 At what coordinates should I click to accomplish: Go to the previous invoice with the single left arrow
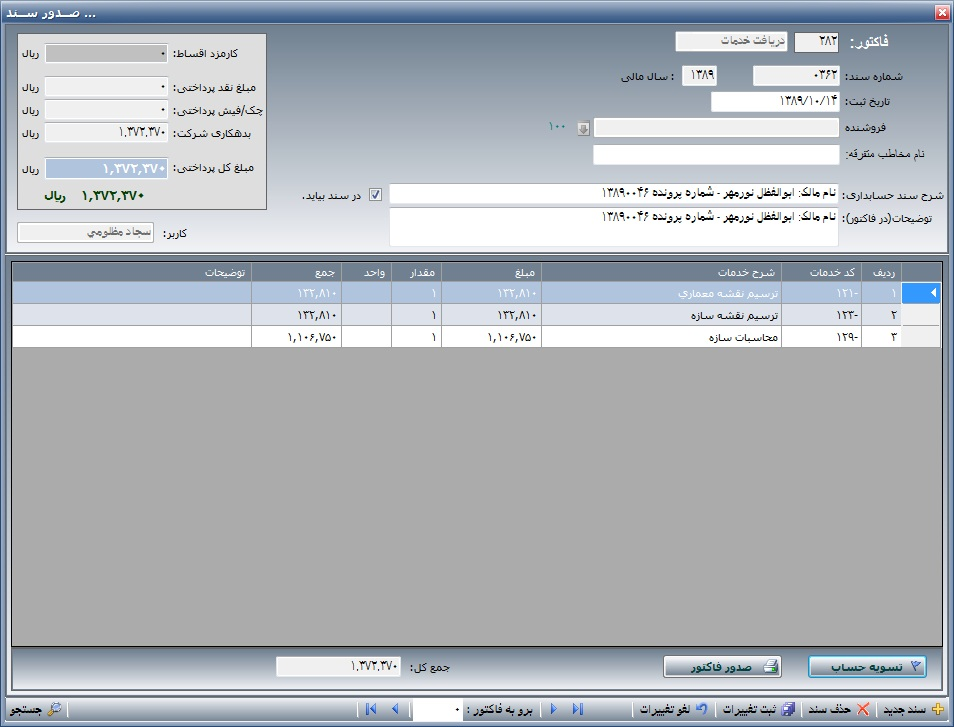point(395,709)
